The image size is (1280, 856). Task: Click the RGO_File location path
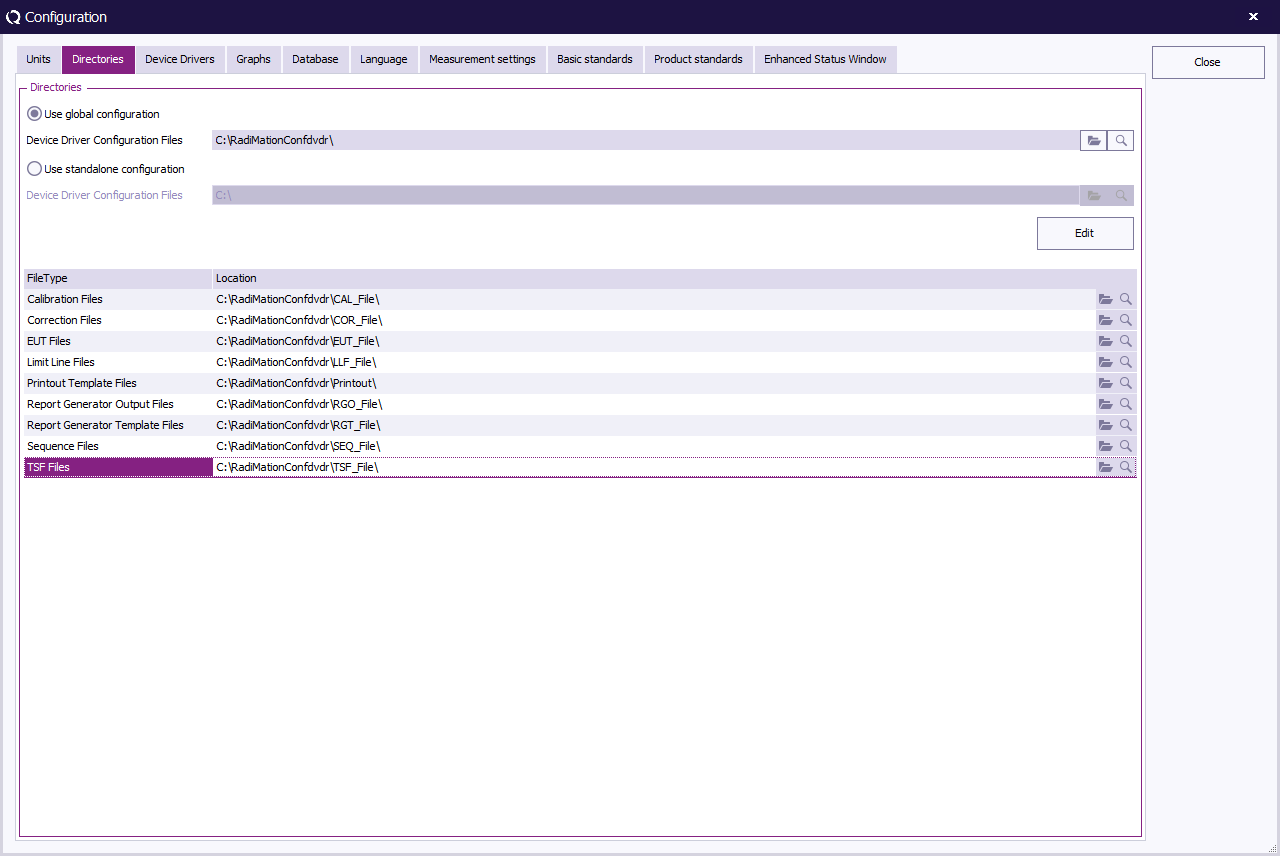[x=299, y=404]
